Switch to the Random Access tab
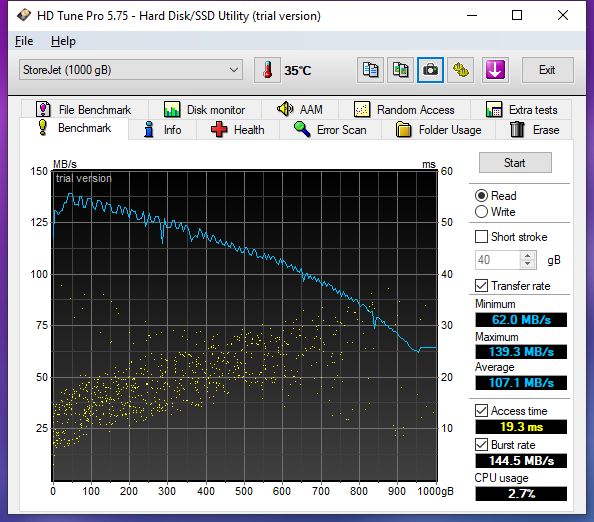Screen dimensions: 594x522 pos(404,110)
